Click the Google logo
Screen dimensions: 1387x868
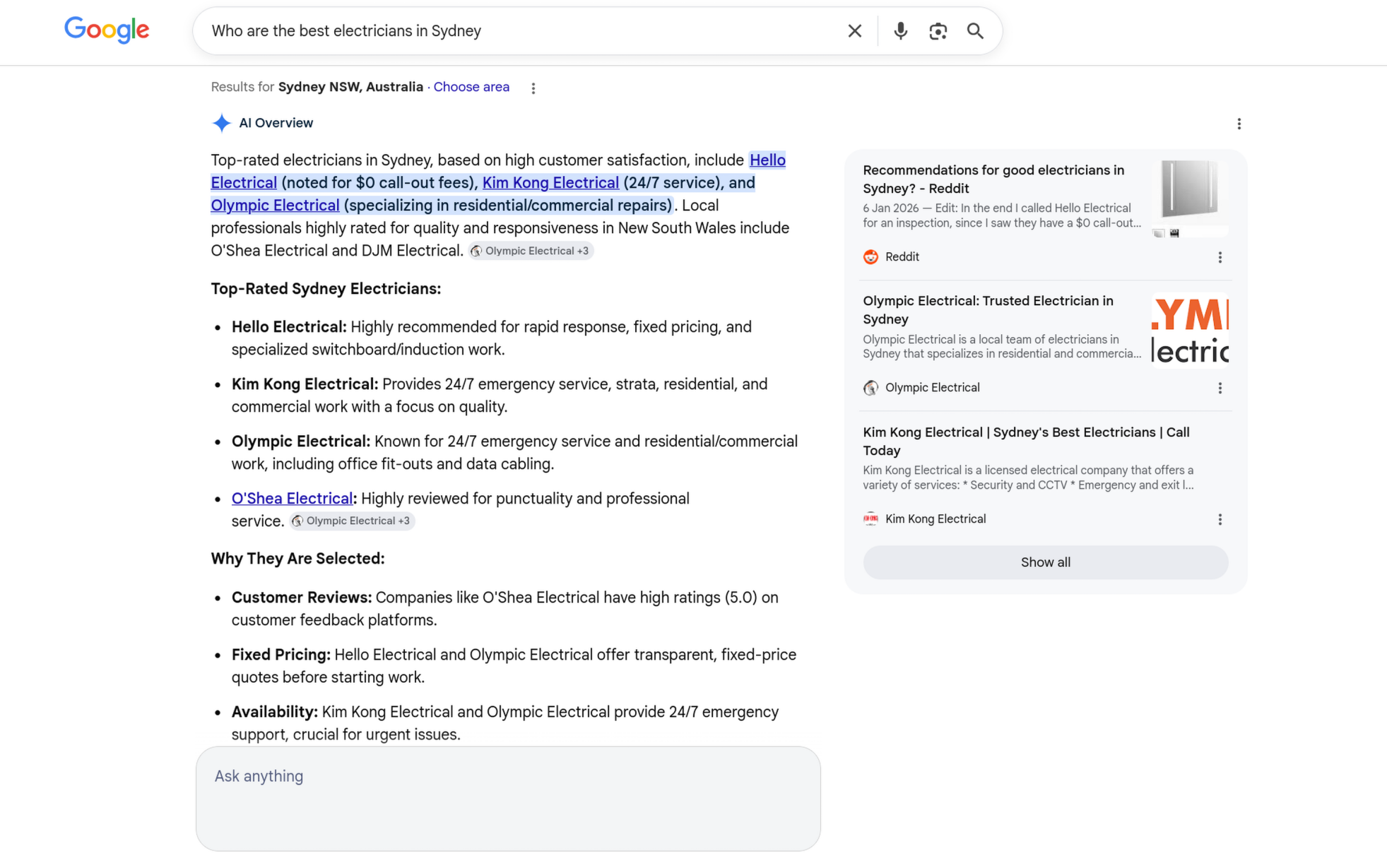[107, 30]
